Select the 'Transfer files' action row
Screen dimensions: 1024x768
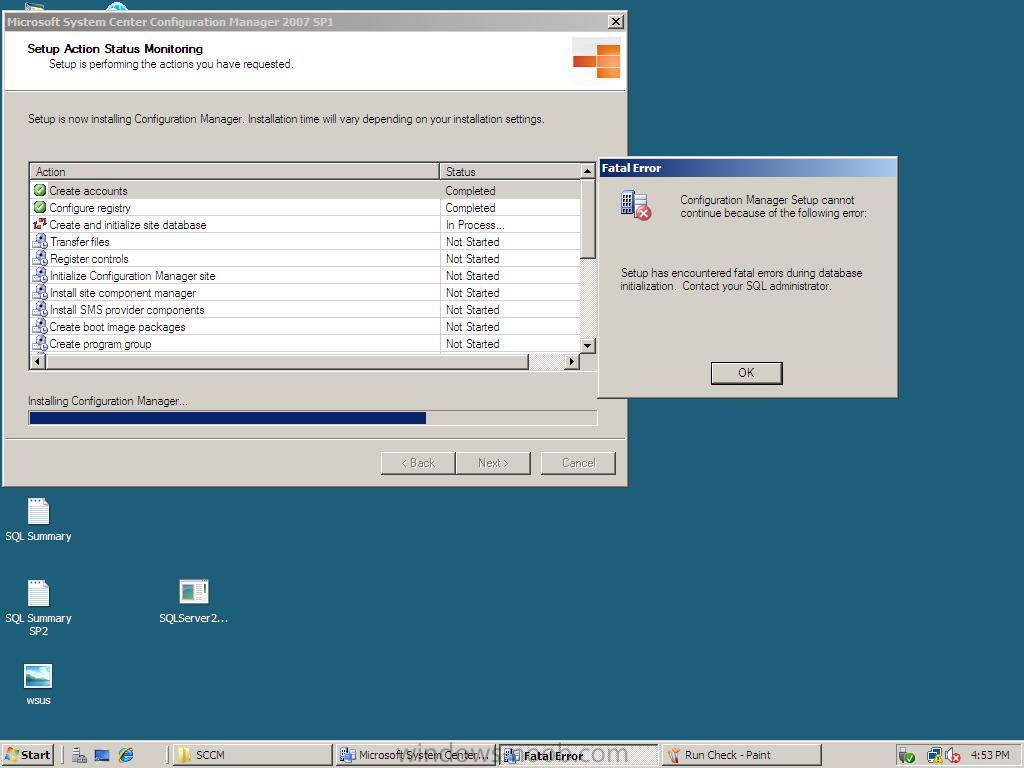[305, 242]
